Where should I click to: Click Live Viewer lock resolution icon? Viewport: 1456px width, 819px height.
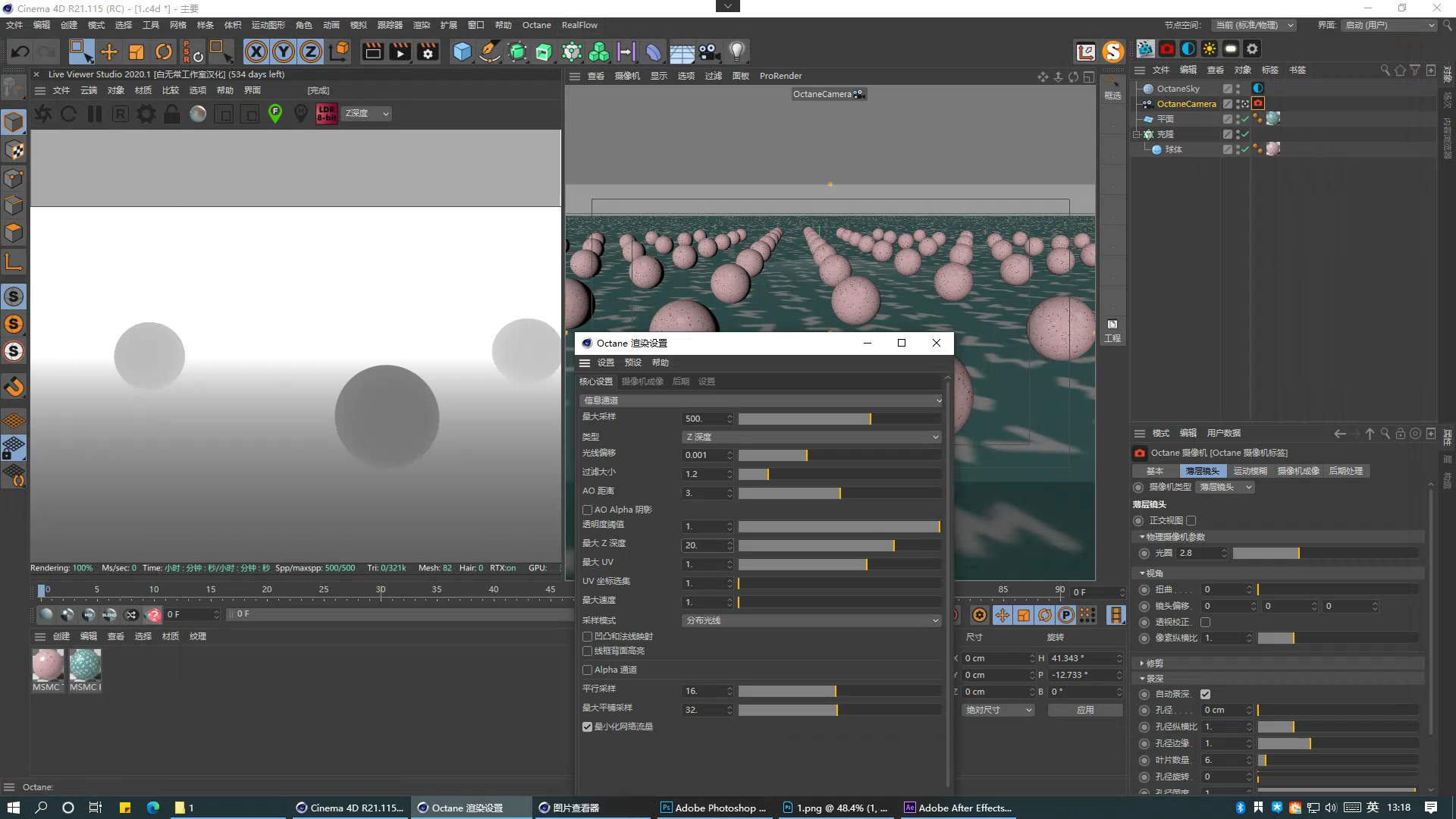172,114
